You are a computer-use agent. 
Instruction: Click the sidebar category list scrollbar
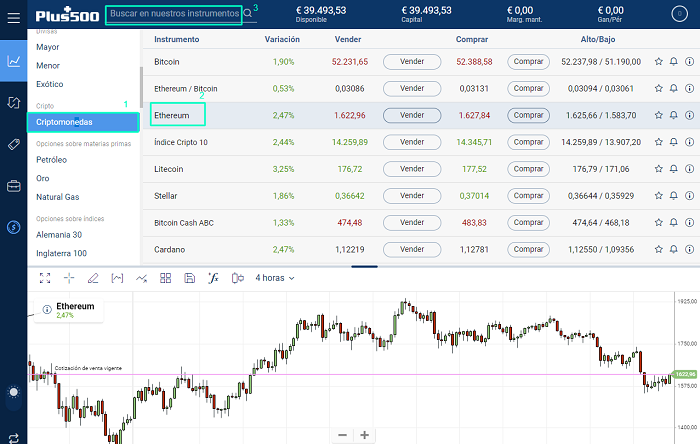click(x=141, y=87)
